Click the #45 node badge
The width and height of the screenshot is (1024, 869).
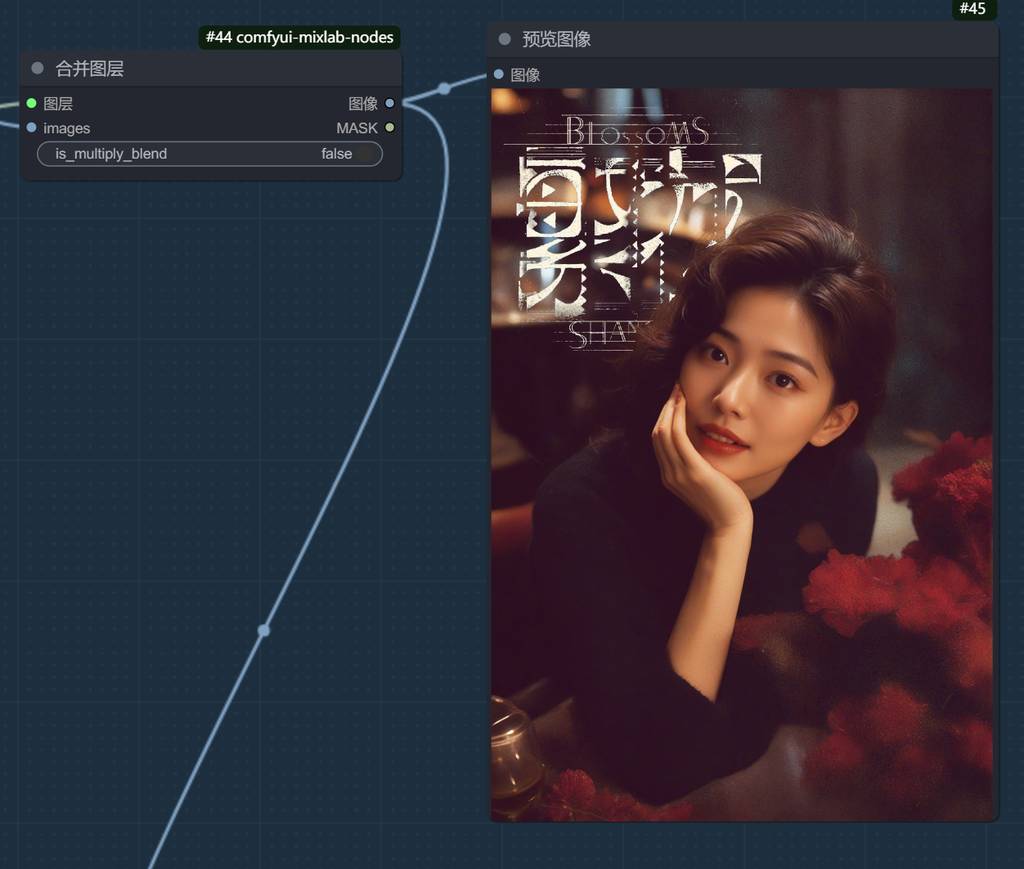tap(972, 9)
